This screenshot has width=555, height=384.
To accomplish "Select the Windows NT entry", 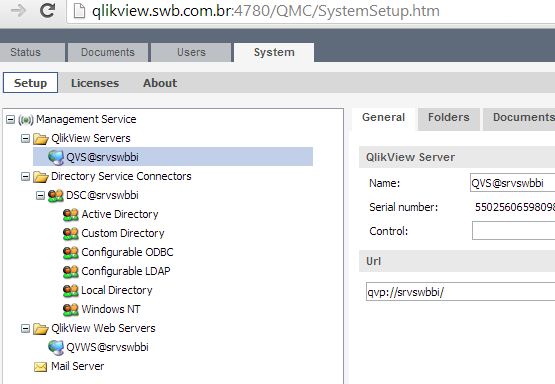I will [111, 309].
